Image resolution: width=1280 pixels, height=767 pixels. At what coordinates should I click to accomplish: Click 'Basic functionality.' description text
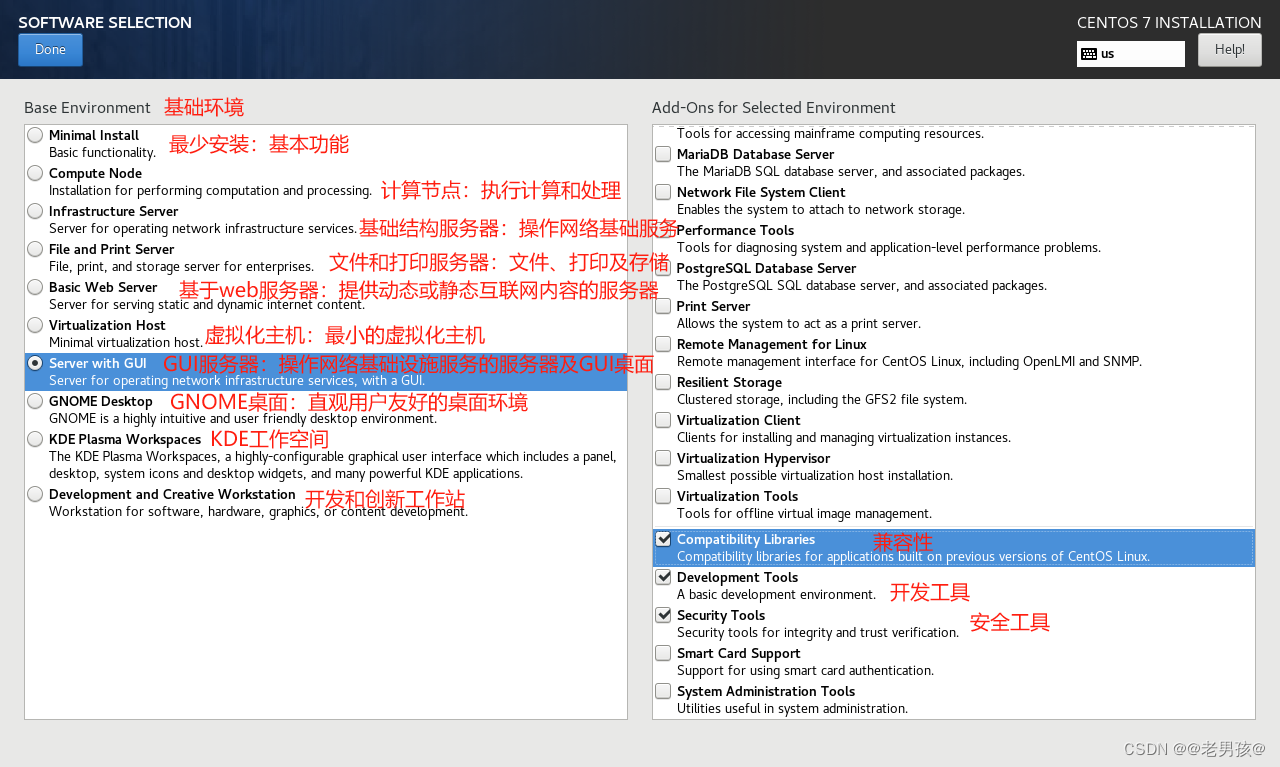(102, 153)
